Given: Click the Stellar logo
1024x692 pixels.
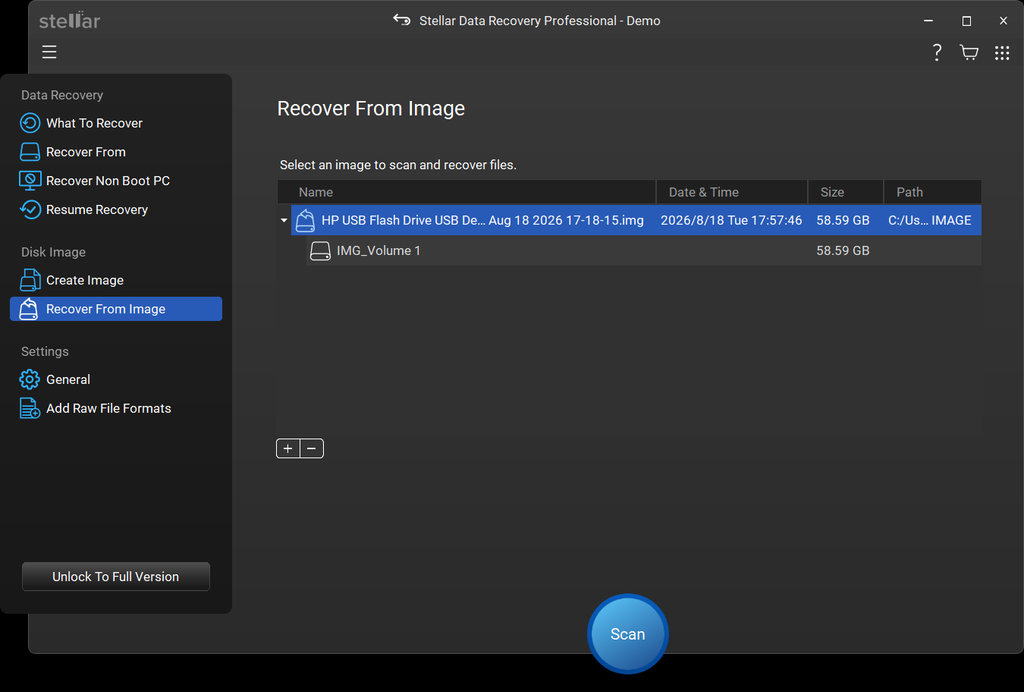Looking at the screenshot, I should pyautogui.click(x=70, y=20).
